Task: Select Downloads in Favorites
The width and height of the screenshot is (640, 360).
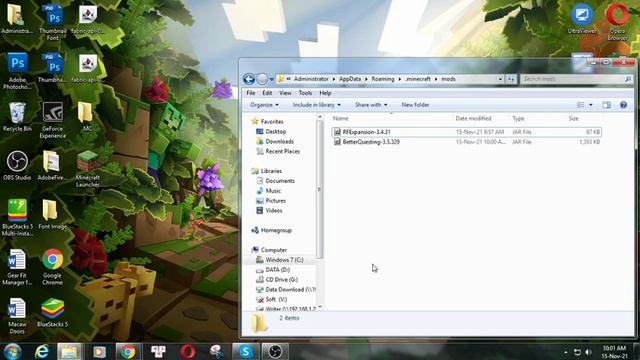Action: (280, 141)
